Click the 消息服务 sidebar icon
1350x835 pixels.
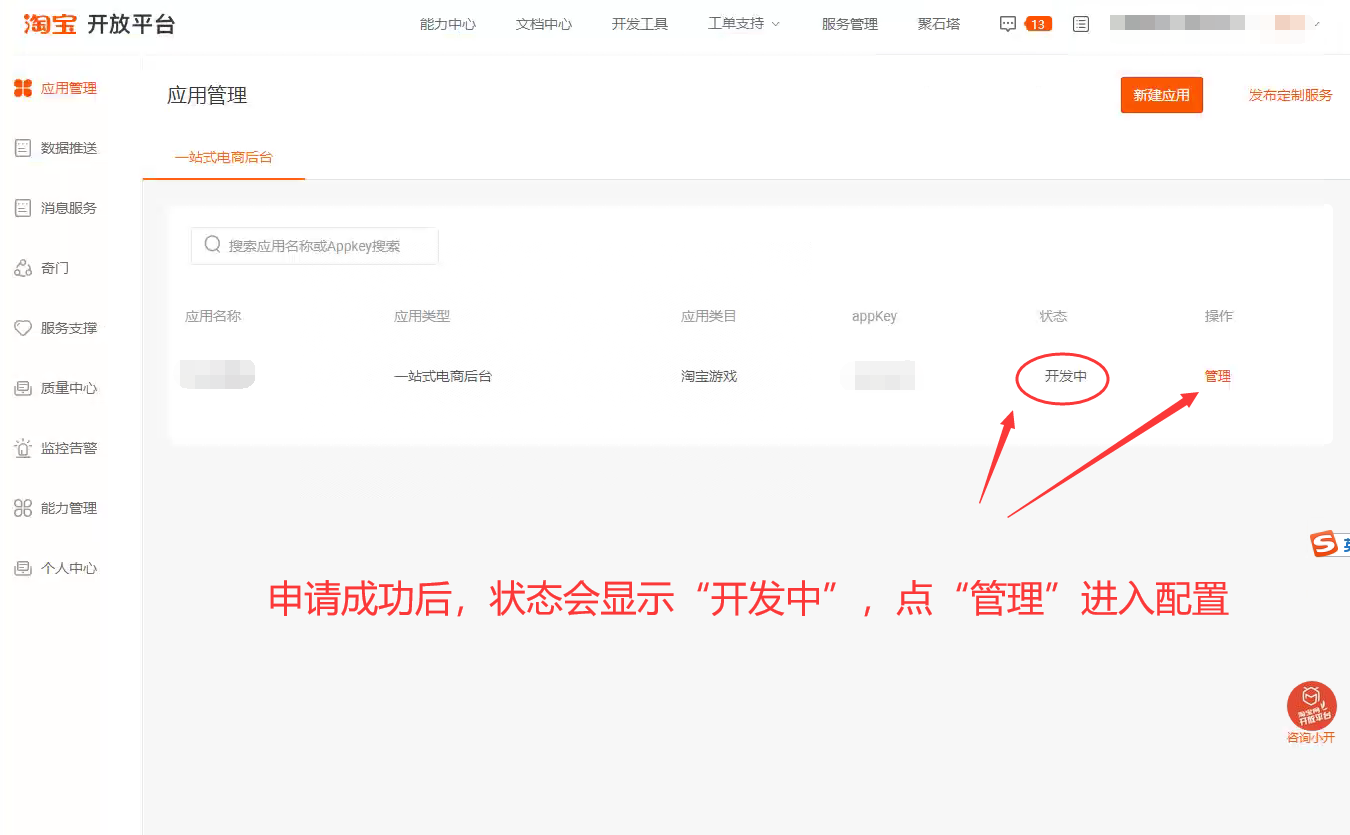click(23, 208)
